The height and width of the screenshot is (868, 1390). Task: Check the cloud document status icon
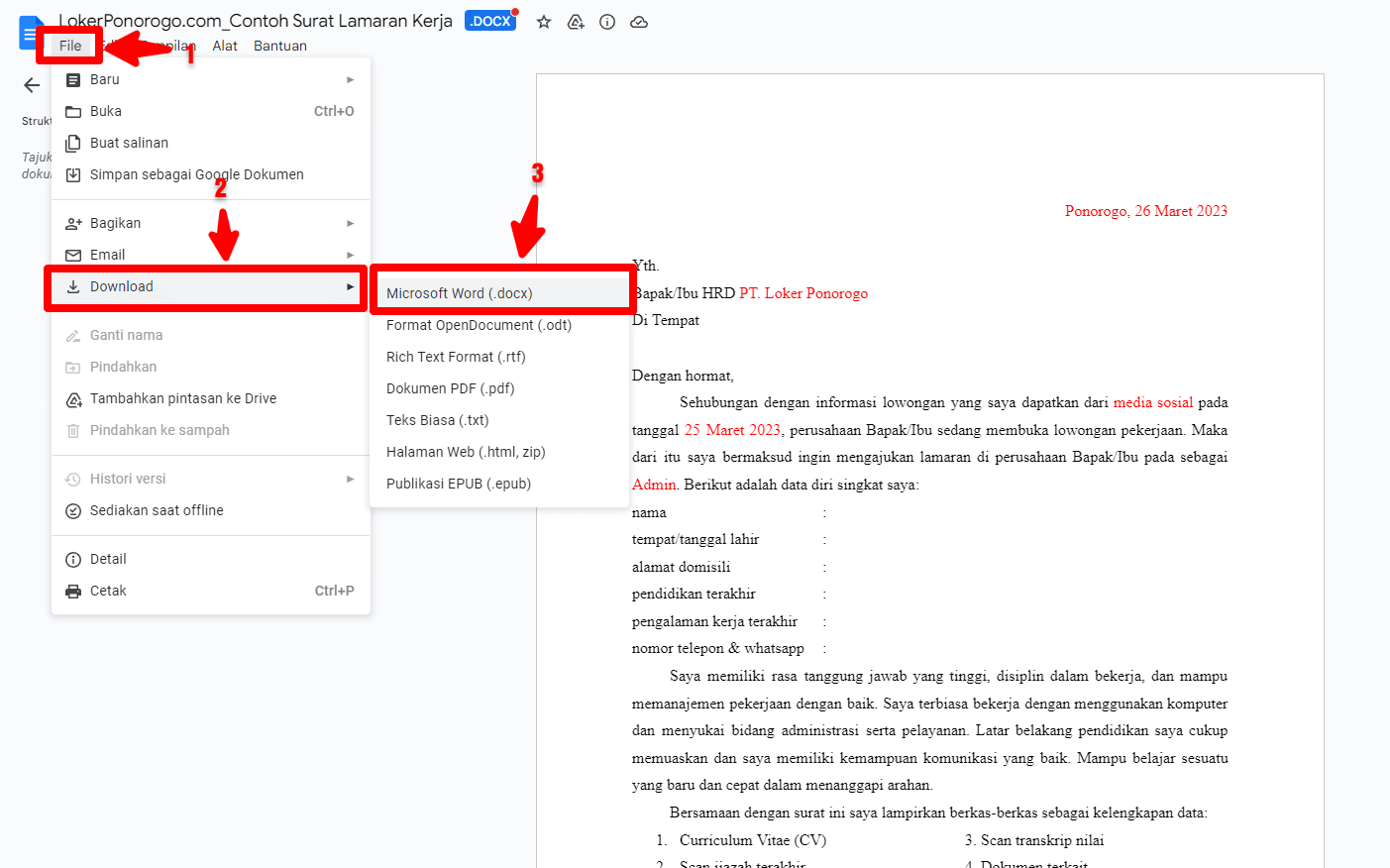coord(639,22)
